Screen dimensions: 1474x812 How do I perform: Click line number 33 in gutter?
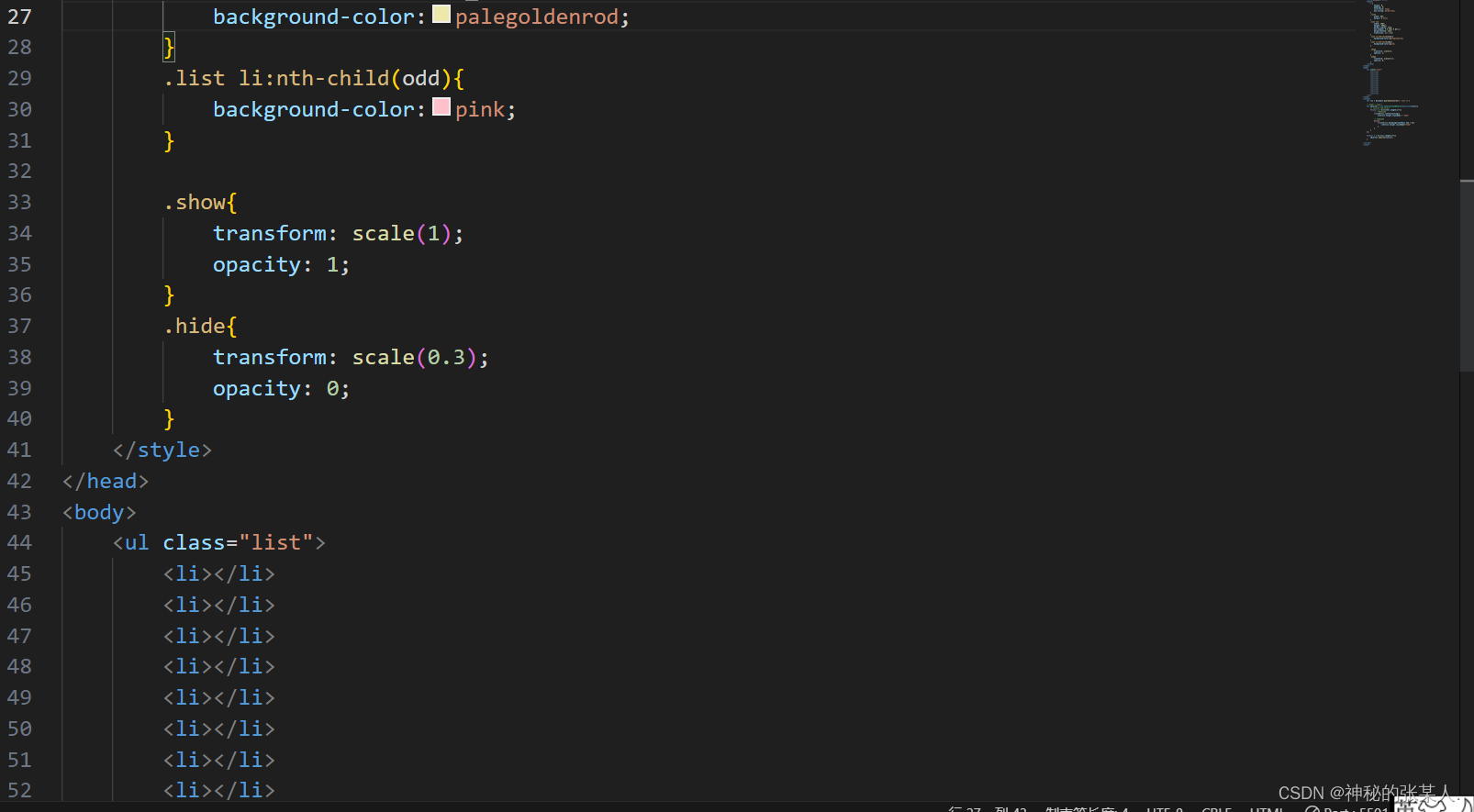click(x=19, y=202)
